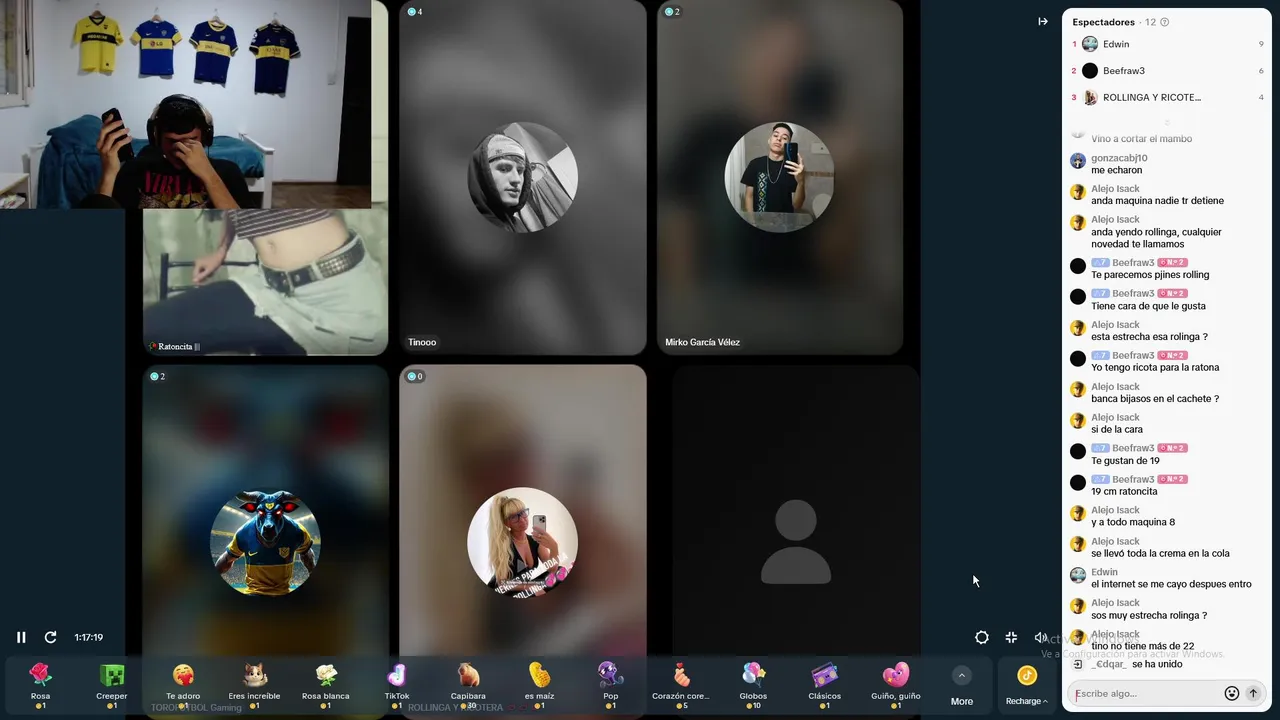The width and height of the screenshot is (1280, 720).
Task: Send the es maíz gift
Action: (539, 685)
